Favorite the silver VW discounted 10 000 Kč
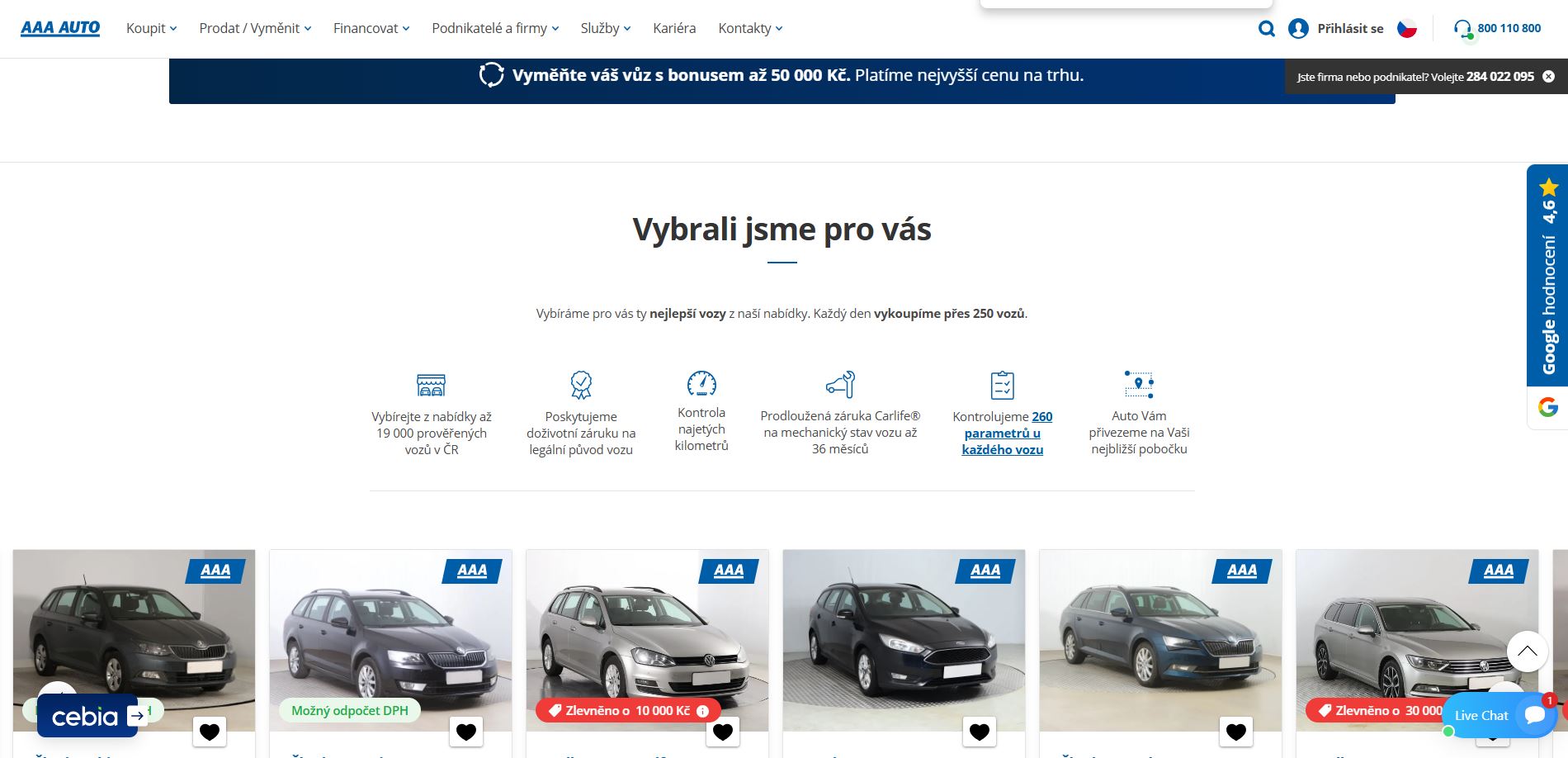 coord(723,732)
